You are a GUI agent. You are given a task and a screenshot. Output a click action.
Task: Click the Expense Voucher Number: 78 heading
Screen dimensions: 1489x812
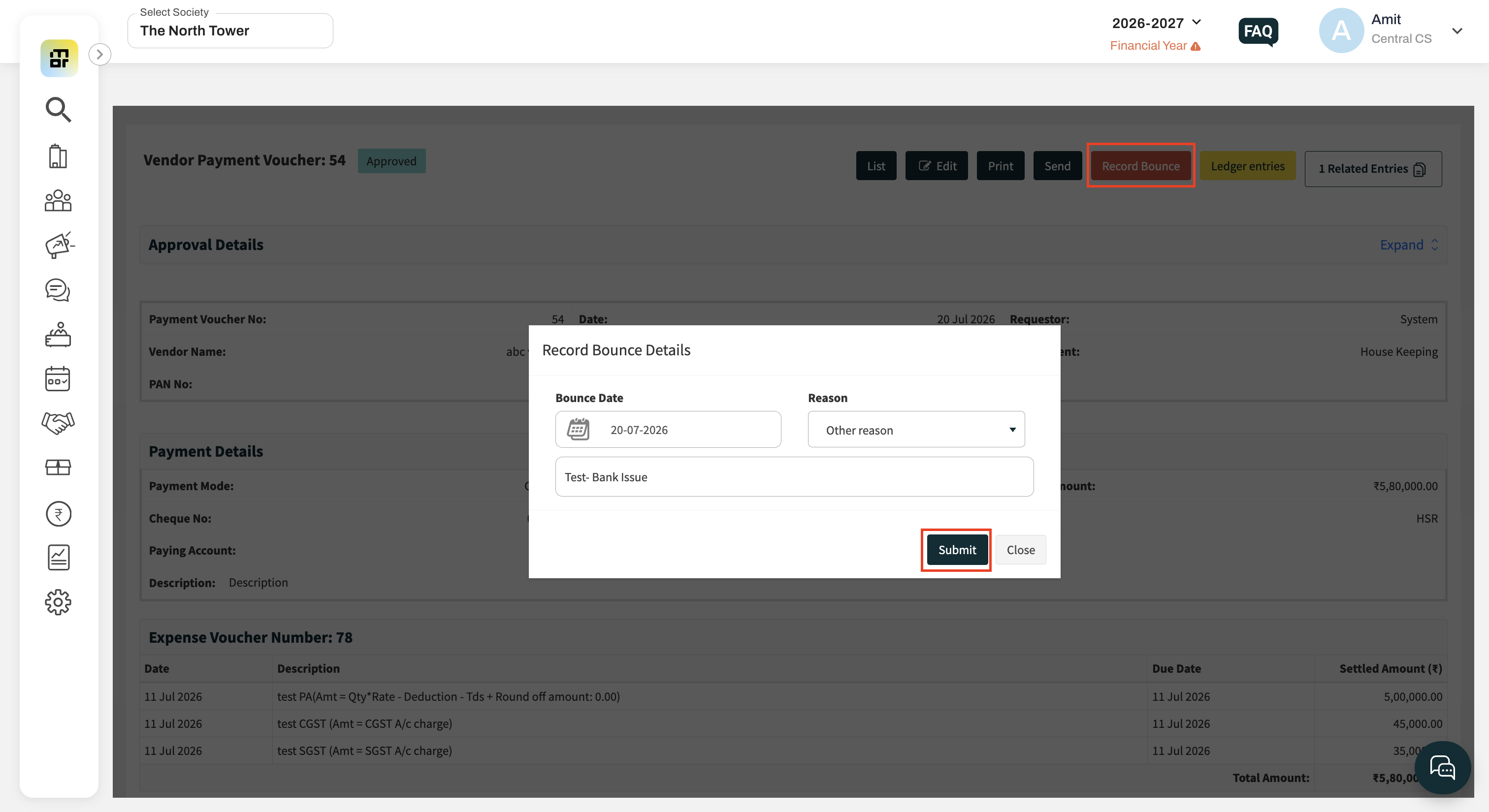[250, 637]
